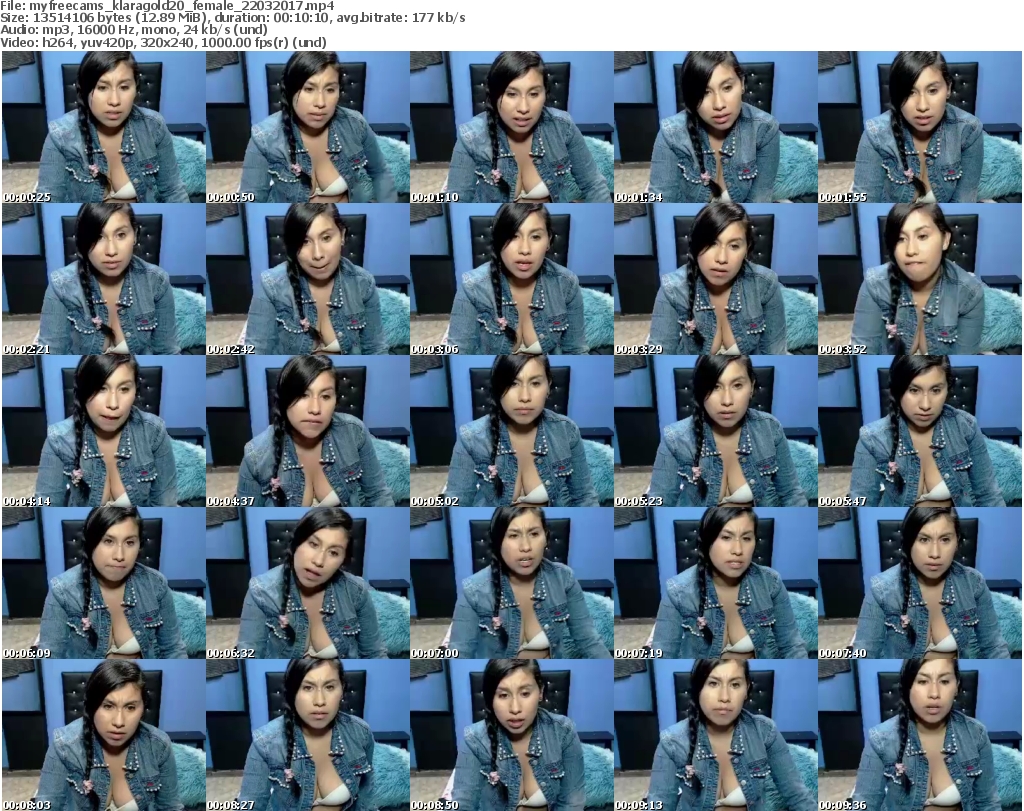Image resolution: width=1024 pixels, height=811 pixels.
Task: View the frame captured at 00:04:14
Action: [104, 431]
